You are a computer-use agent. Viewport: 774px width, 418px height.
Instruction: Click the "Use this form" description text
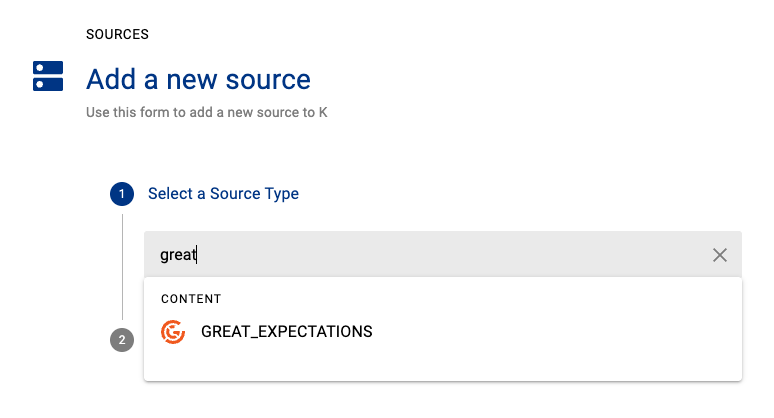pos(206,113)
